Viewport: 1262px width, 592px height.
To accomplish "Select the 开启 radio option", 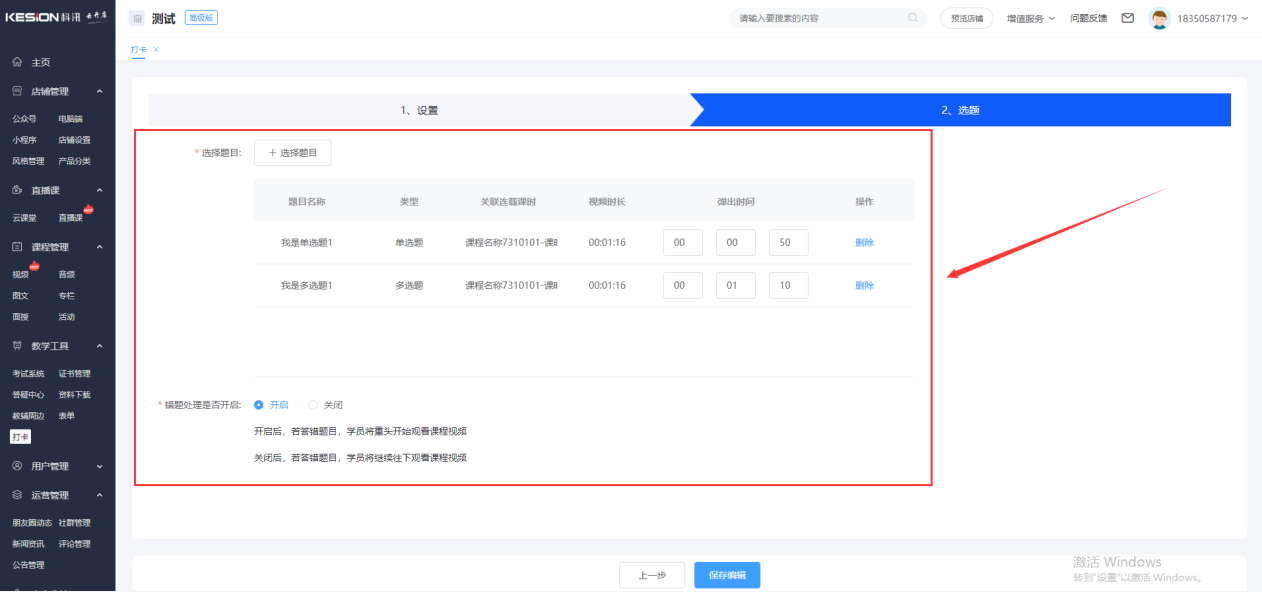I will pos(259,405).
